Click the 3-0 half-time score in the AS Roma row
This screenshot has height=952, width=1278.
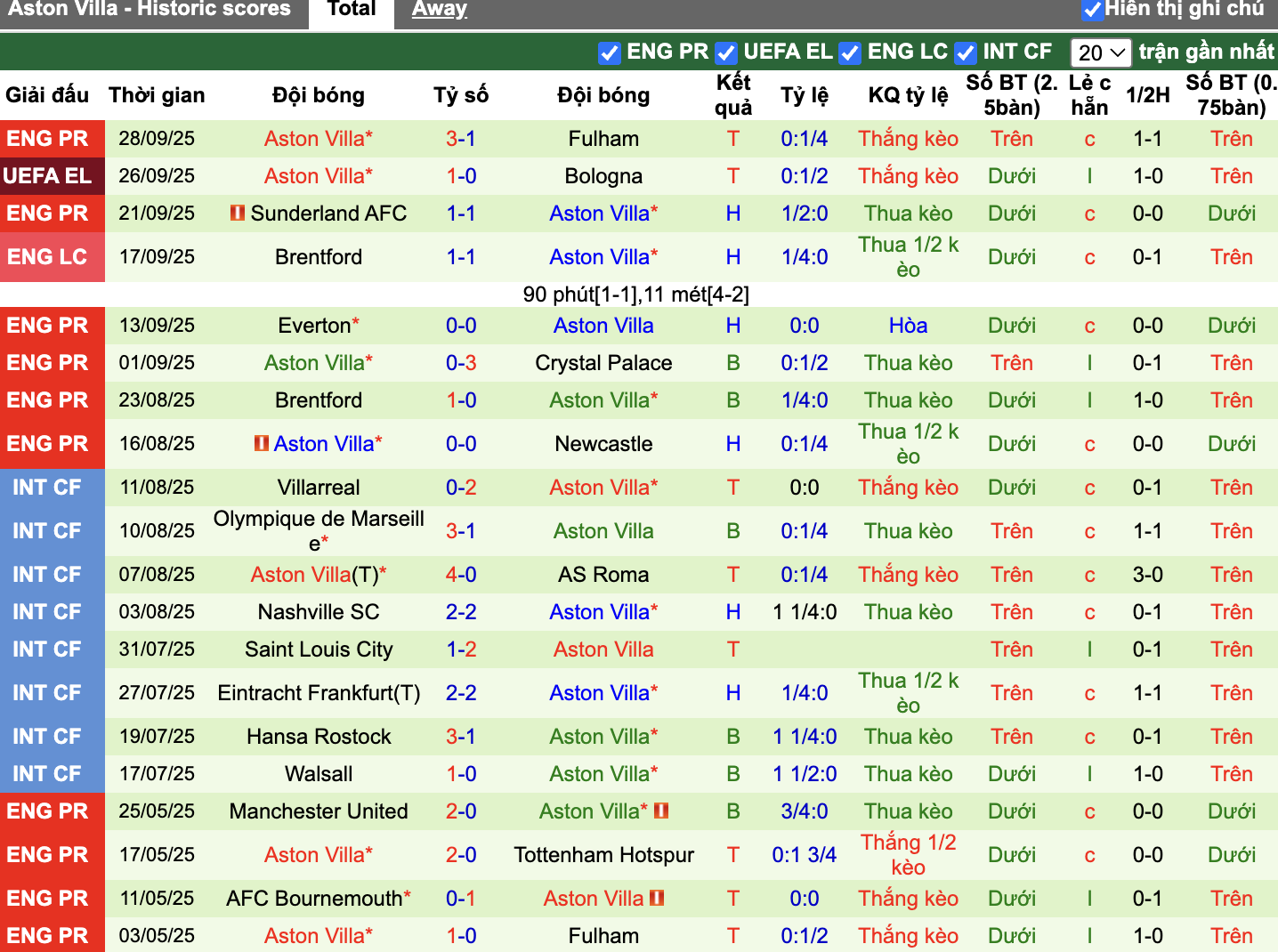pyautogui.click(x=1148, y=575)
